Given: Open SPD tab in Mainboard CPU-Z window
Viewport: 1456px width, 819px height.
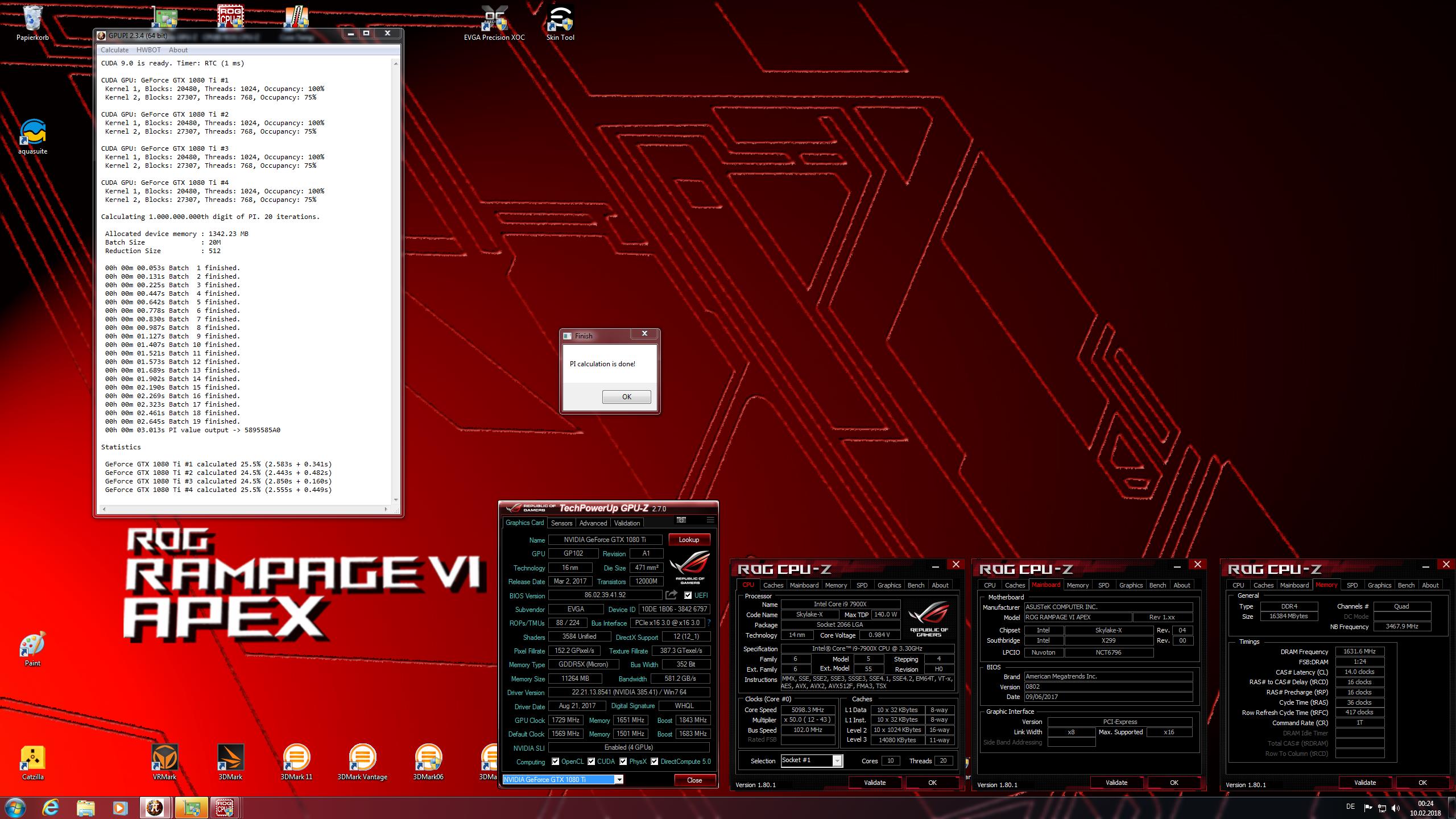Looking at the screenshot, I should click(x=1104, y=585).
